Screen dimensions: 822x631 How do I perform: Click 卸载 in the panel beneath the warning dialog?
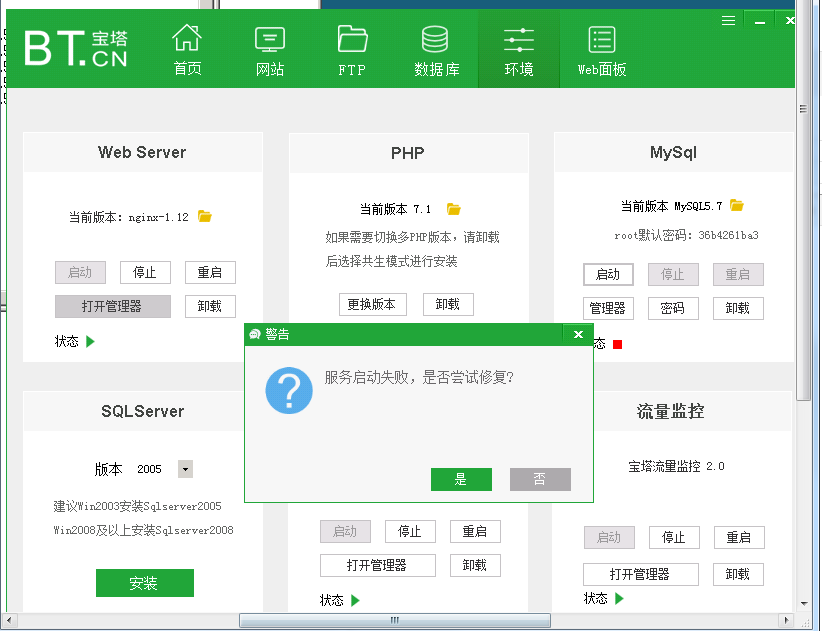click(475, 565)
